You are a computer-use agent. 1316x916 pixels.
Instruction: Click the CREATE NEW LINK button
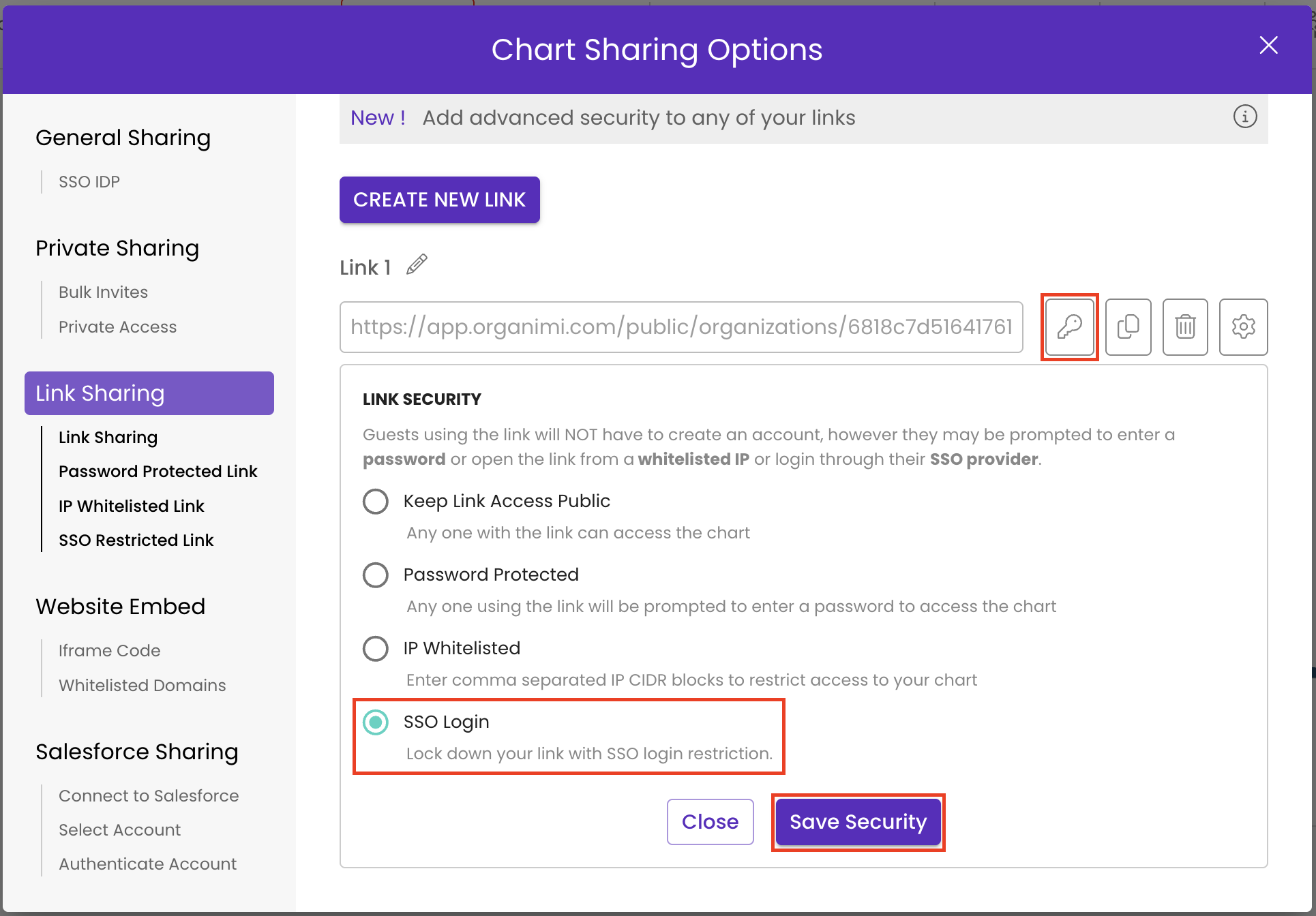tap(439, 199)
